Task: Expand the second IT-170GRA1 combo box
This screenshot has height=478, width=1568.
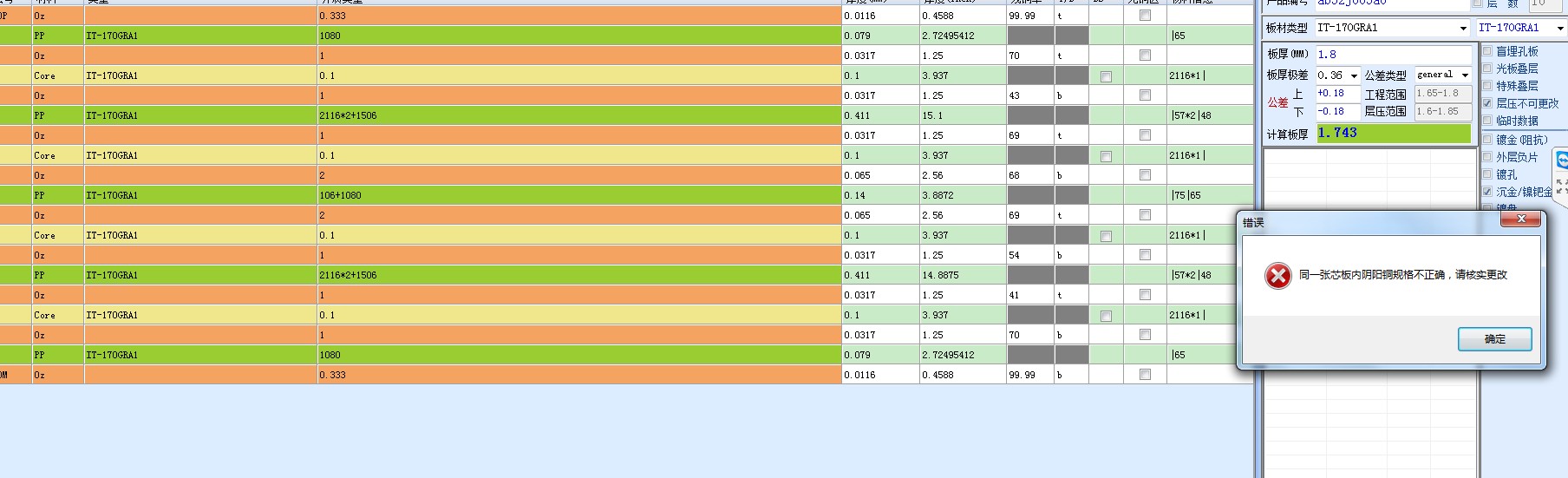Action: point(1559,29)
